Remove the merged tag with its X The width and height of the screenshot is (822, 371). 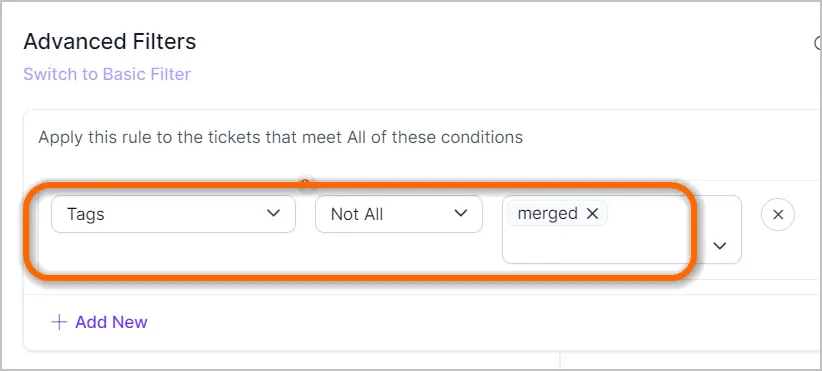(x=592, y=213)
